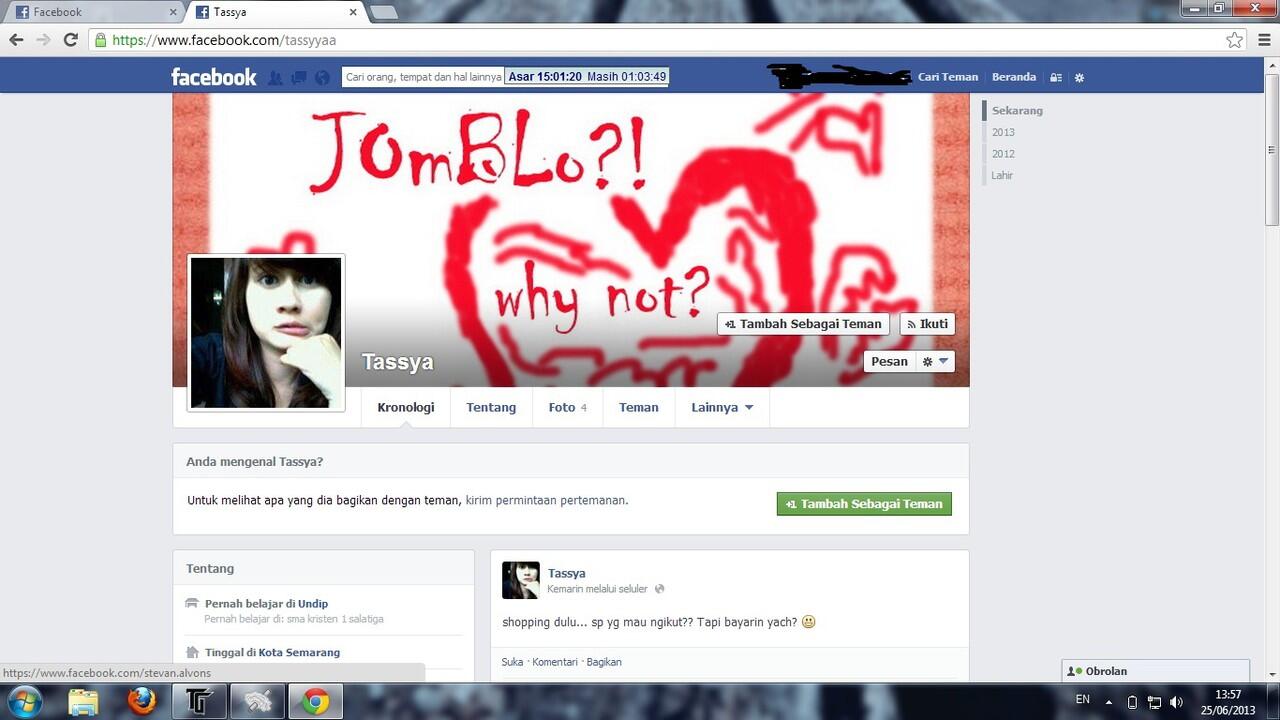Select the Kronologi tab
The image size is (1280, 720).
pos(406,407)
